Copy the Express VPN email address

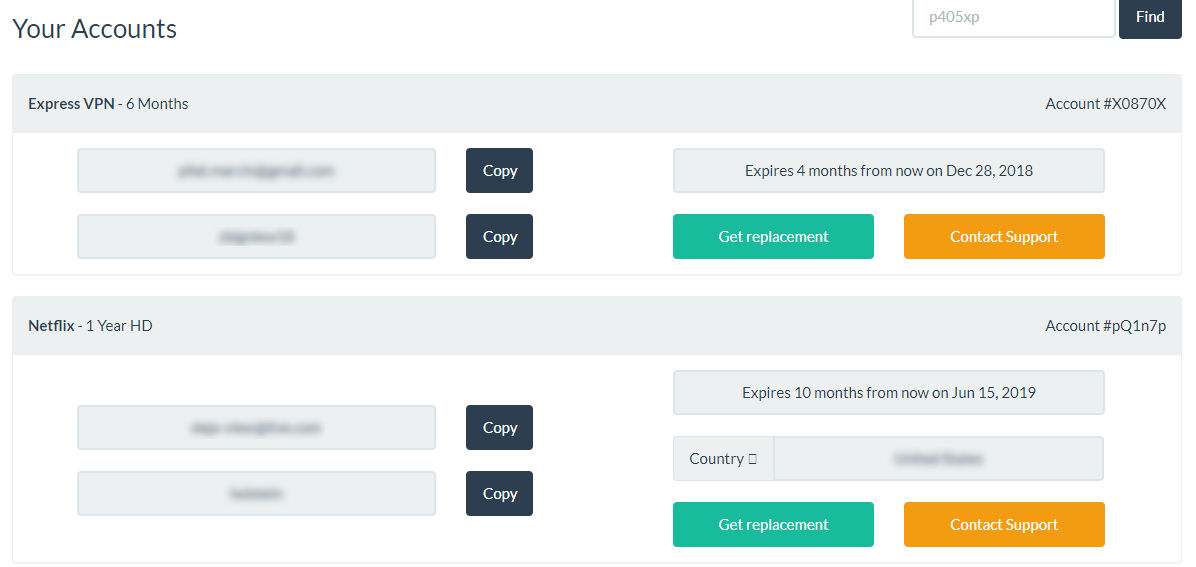click(x=499, y=171)
